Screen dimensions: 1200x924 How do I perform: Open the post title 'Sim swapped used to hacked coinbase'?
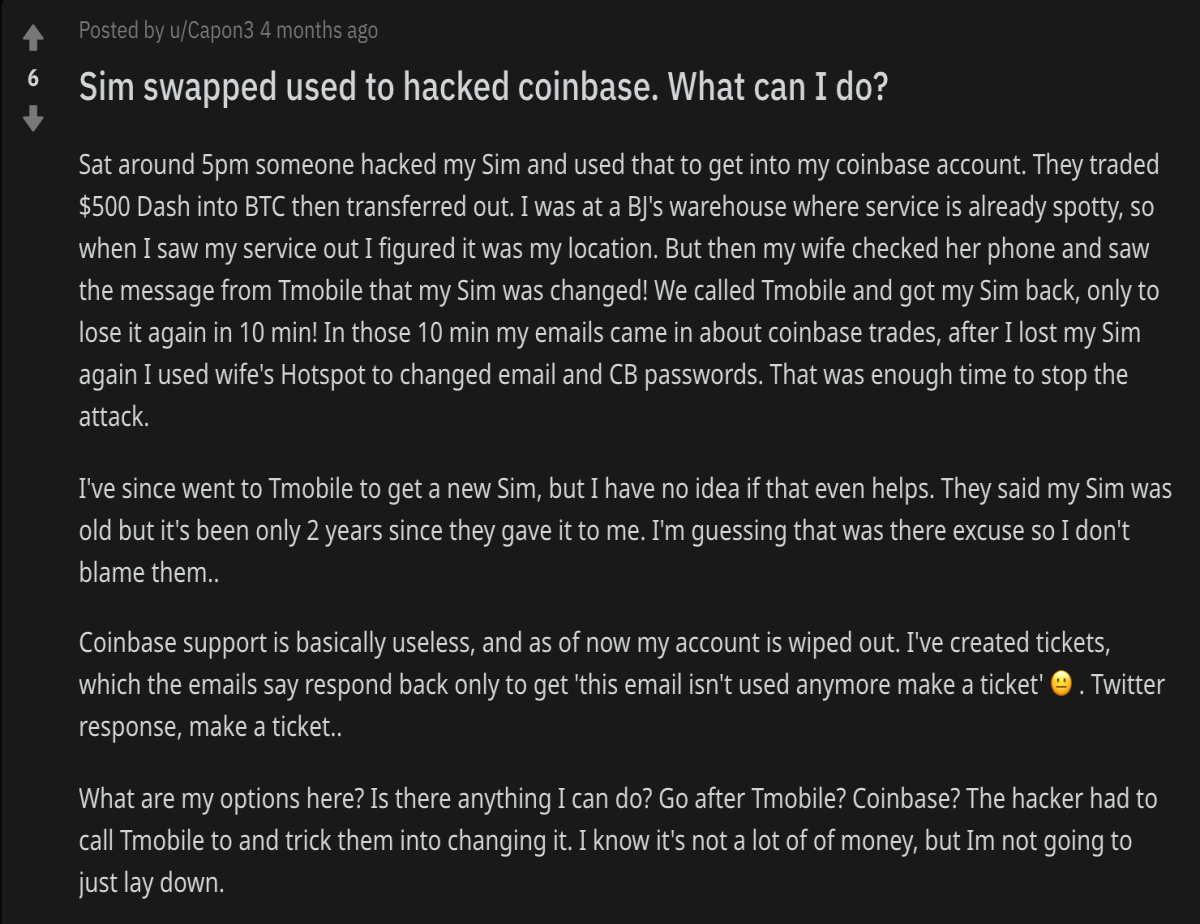coord(484,89)
